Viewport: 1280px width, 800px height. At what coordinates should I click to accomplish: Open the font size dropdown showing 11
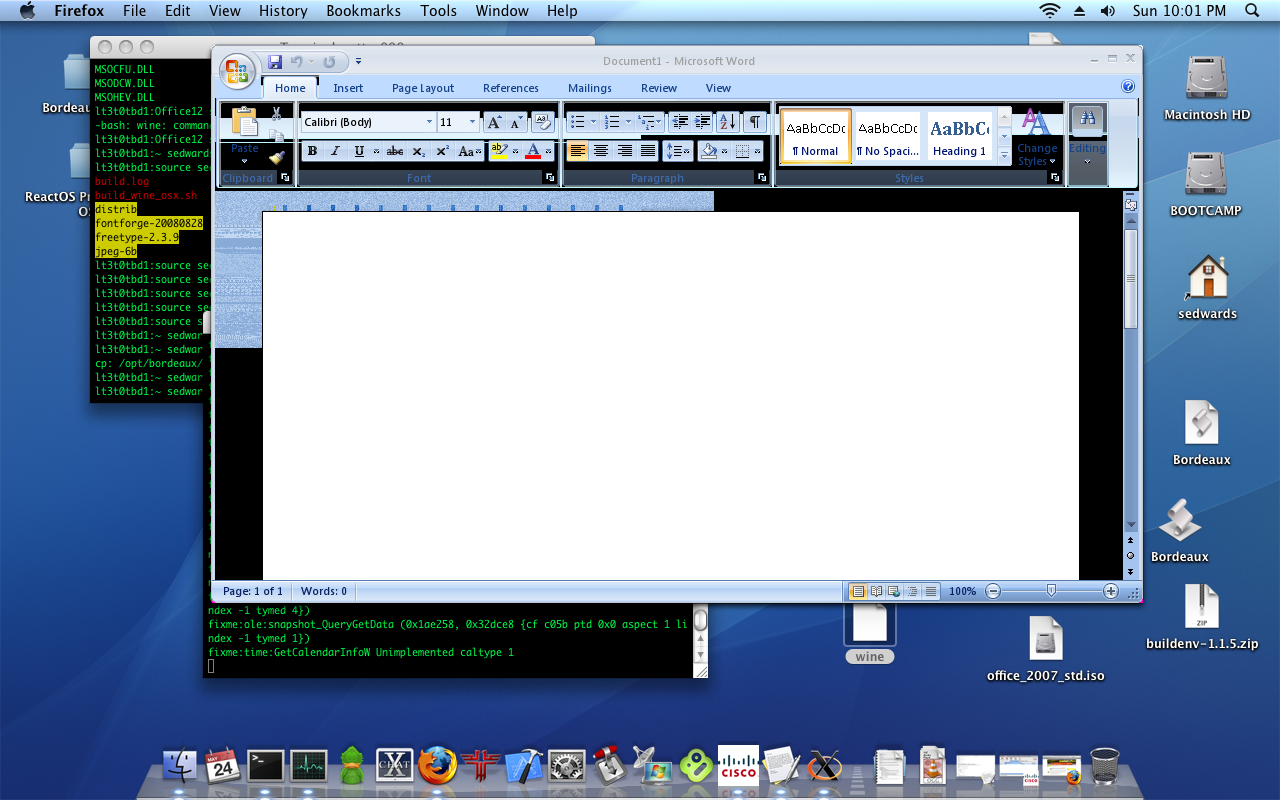pyautogui.click(x=473, y=122)
